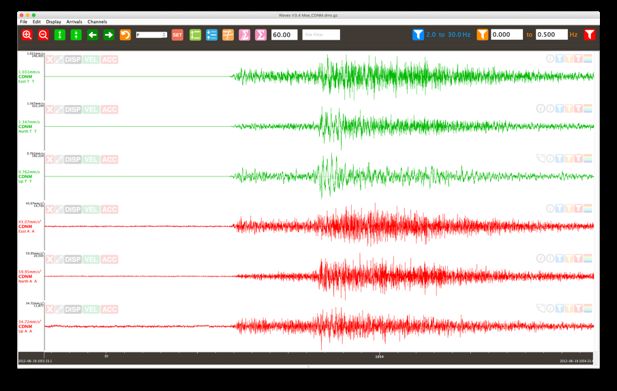The width and height of the screenshot is (617, 391).
Task: Open the Channels menu
Action: pos(97,22)
